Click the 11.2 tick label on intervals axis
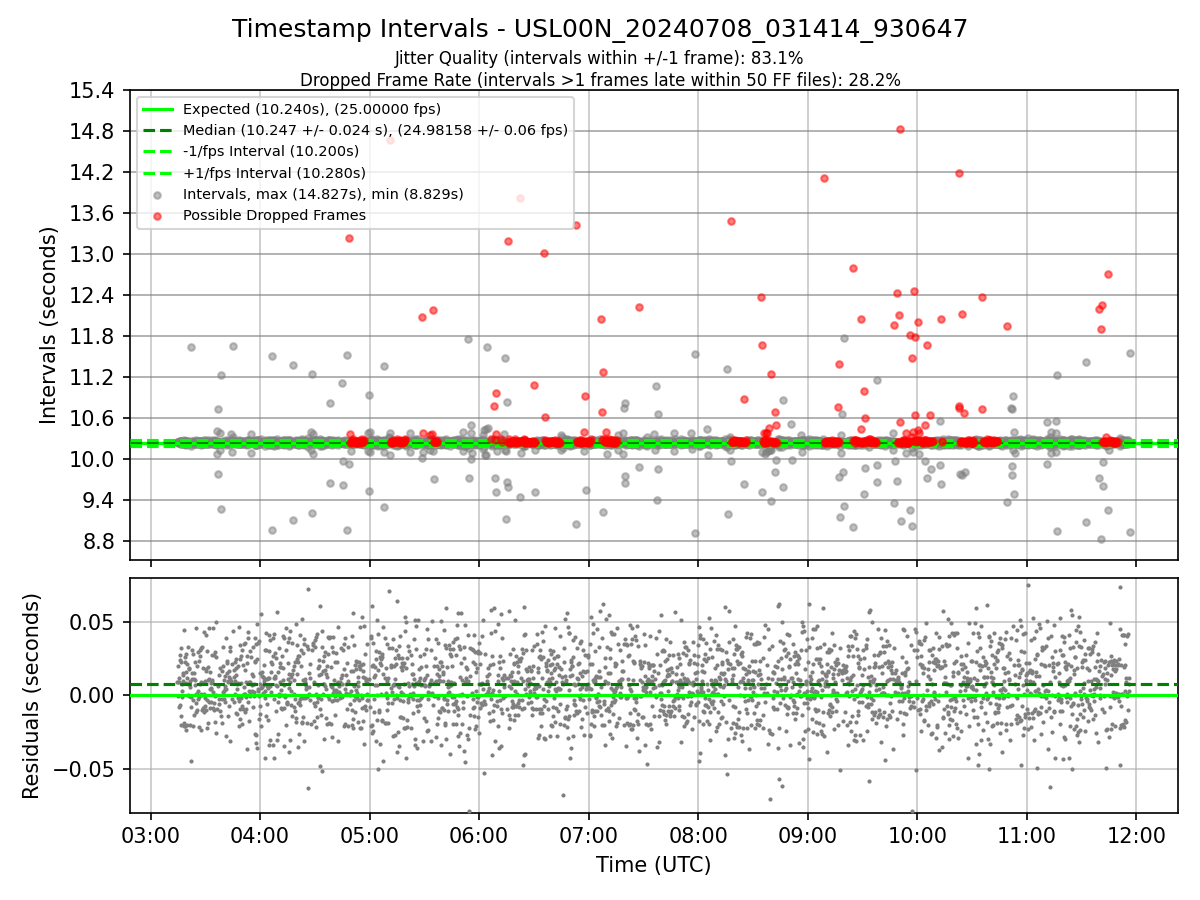This screenshot has height=900, width=1200. pyautogui.click(x=93, y=378)
